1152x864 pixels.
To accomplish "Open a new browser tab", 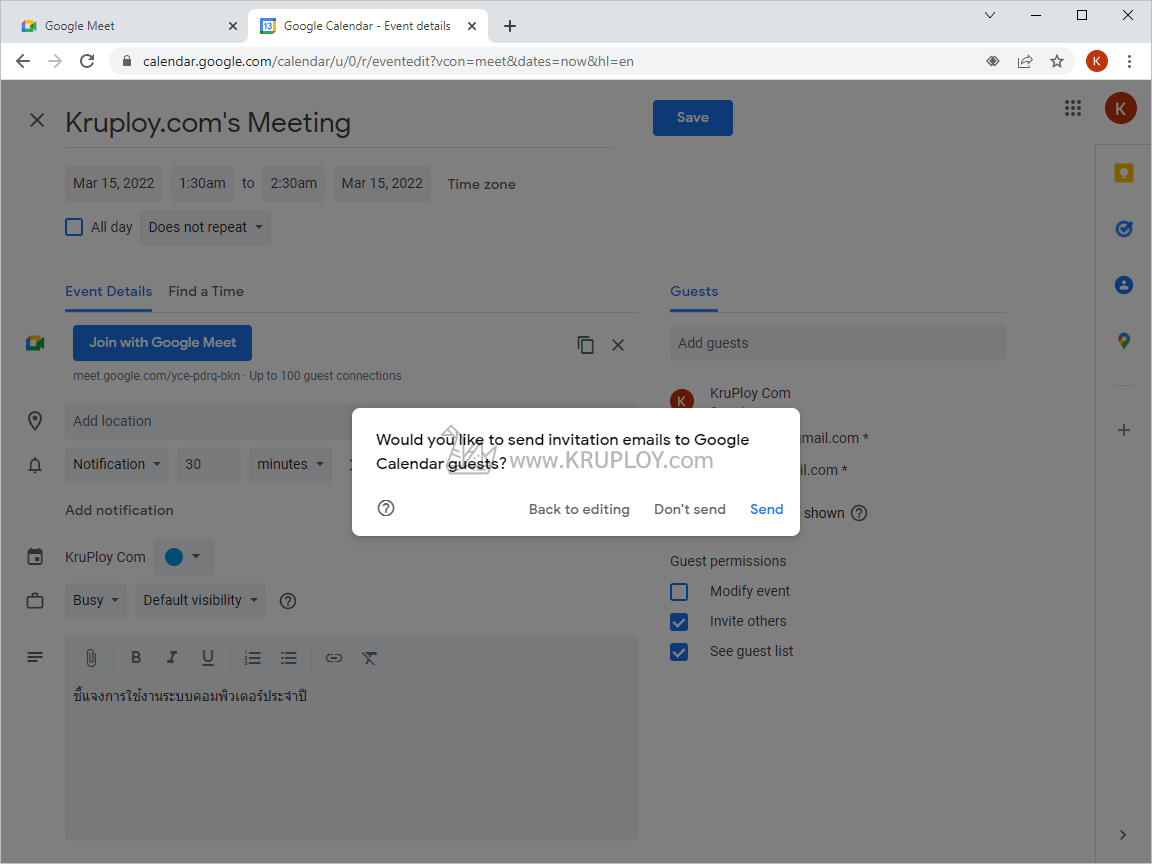I will [509, 26].
